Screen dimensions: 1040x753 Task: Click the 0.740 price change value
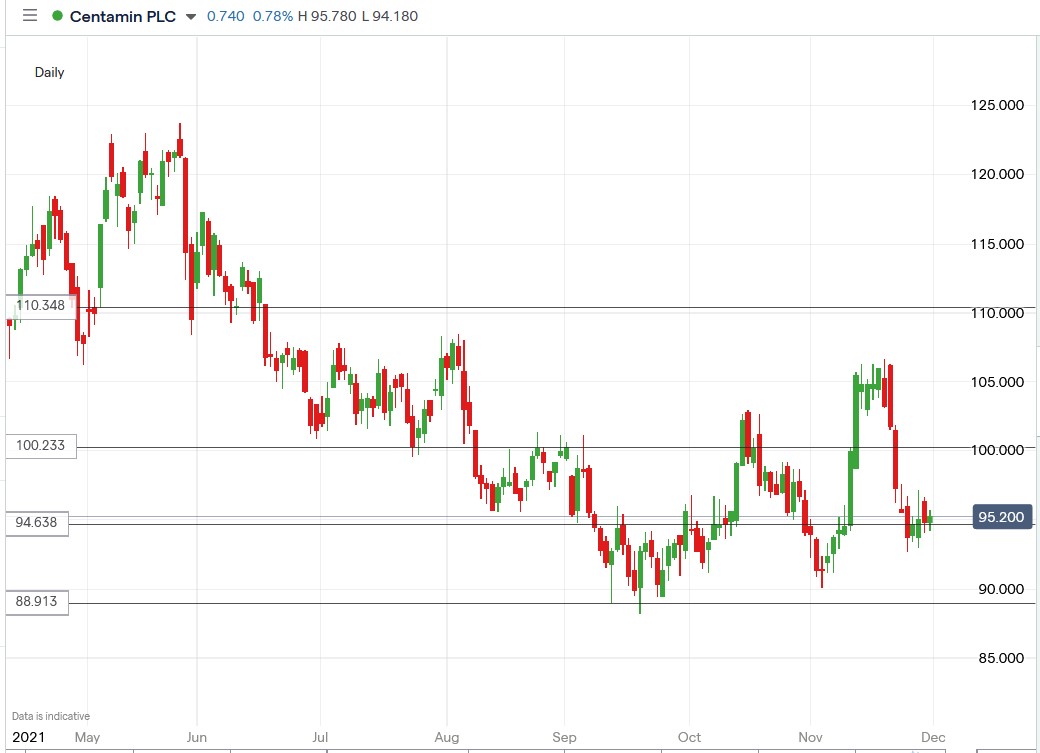click(226, 16)
